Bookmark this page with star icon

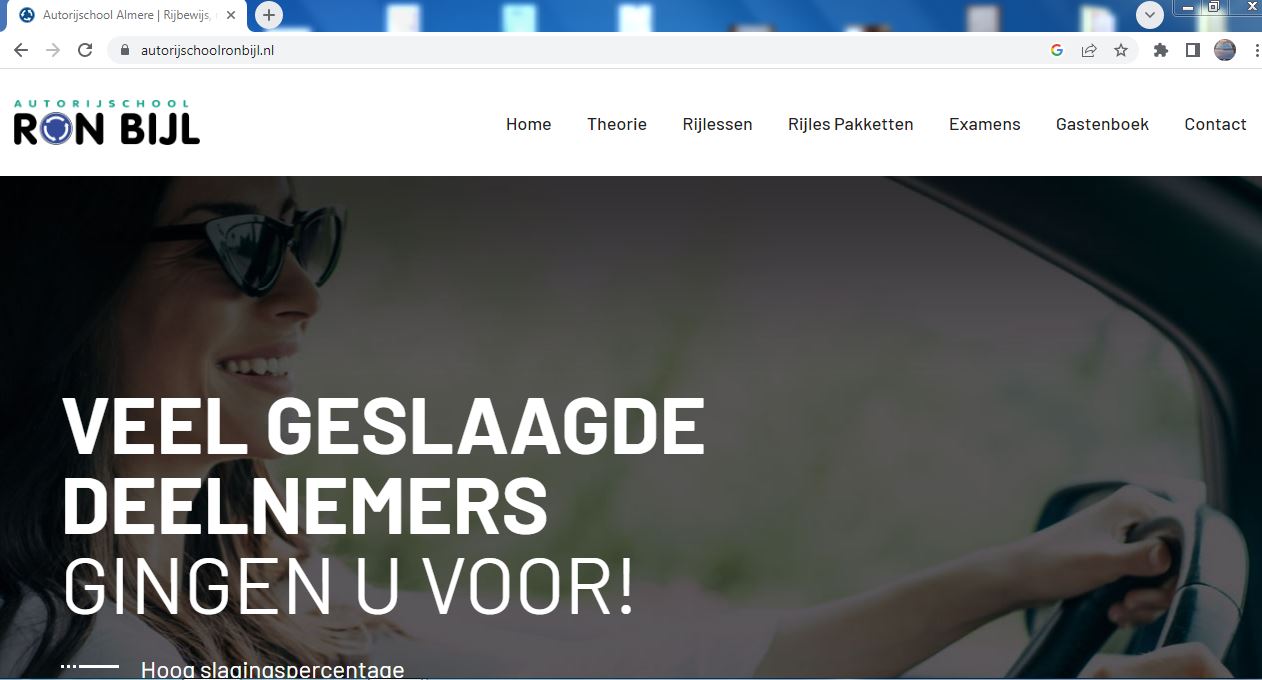tap(1121, 50)
